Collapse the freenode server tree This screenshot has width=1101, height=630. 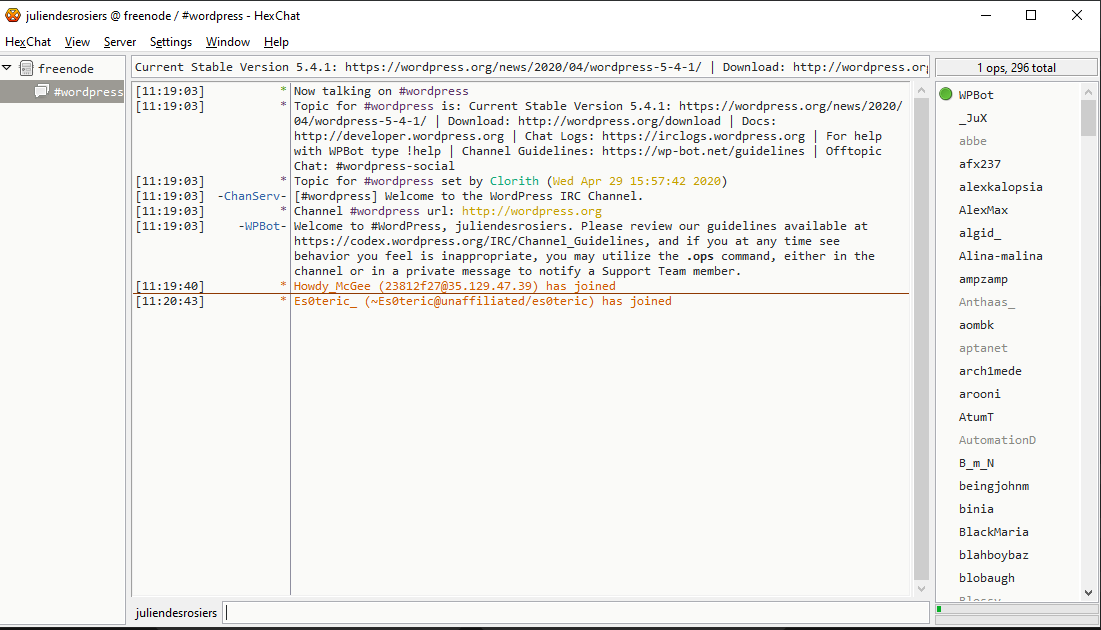[x=7, y=67]
